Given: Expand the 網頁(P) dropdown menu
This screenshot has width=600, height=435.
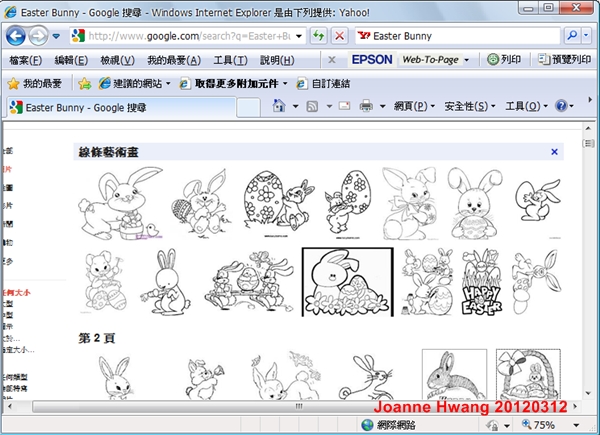Looking at the screenshot, I should tap(414, 106).
